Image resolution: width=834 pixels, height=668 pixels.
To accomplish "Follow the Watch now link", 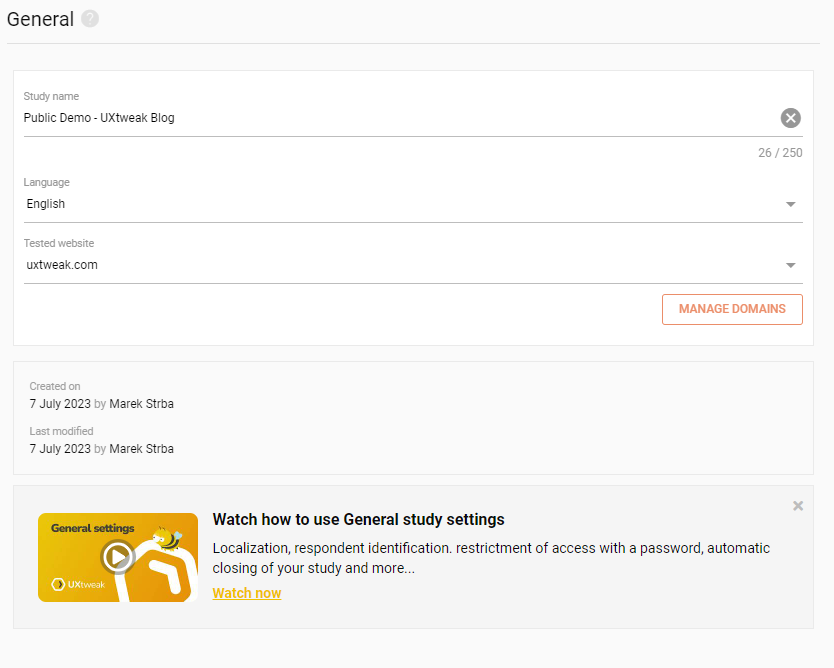I will [247, 593].
